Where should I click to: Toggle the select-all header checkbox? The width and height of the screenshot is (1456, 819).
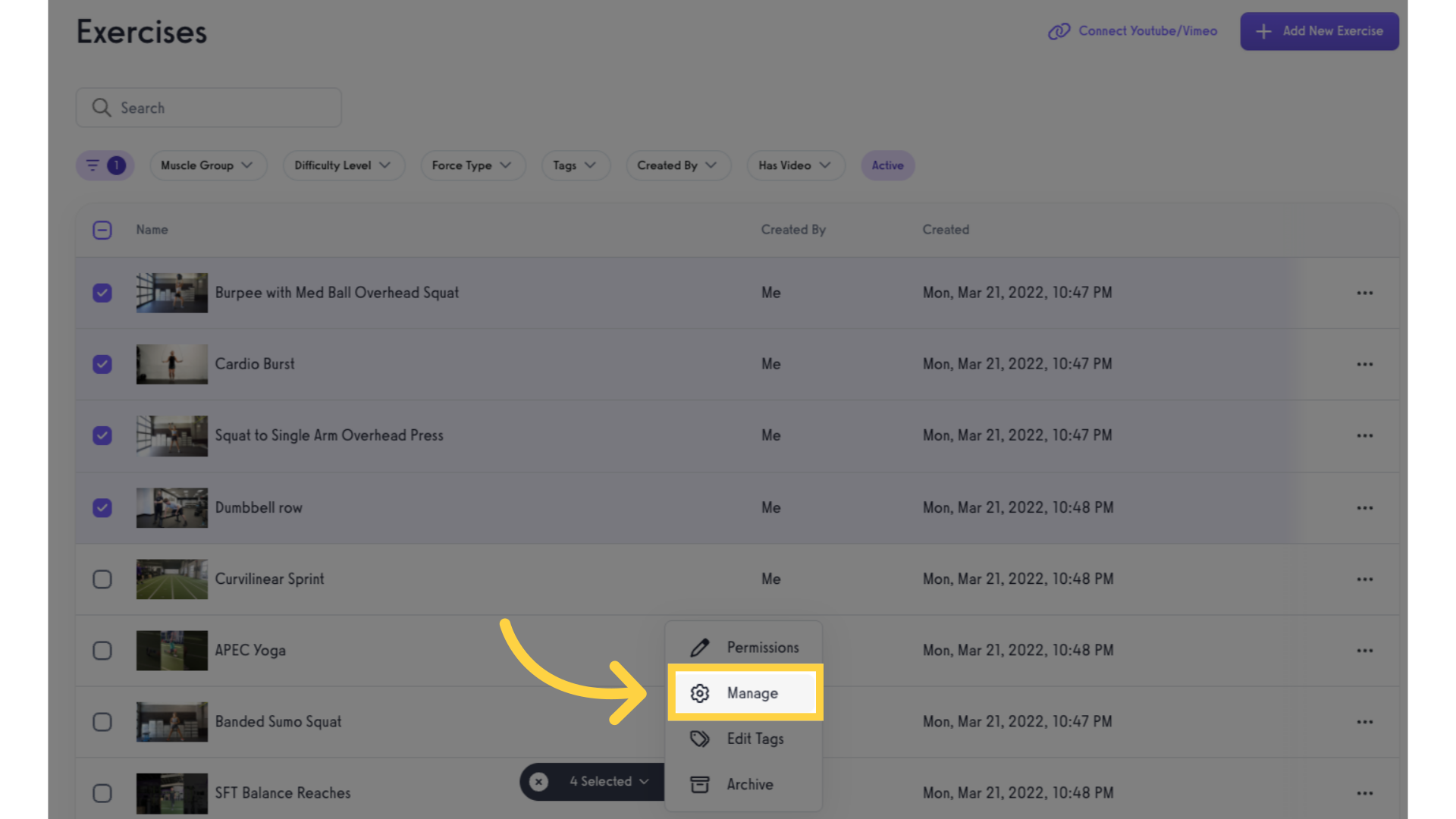click(102, 231)
